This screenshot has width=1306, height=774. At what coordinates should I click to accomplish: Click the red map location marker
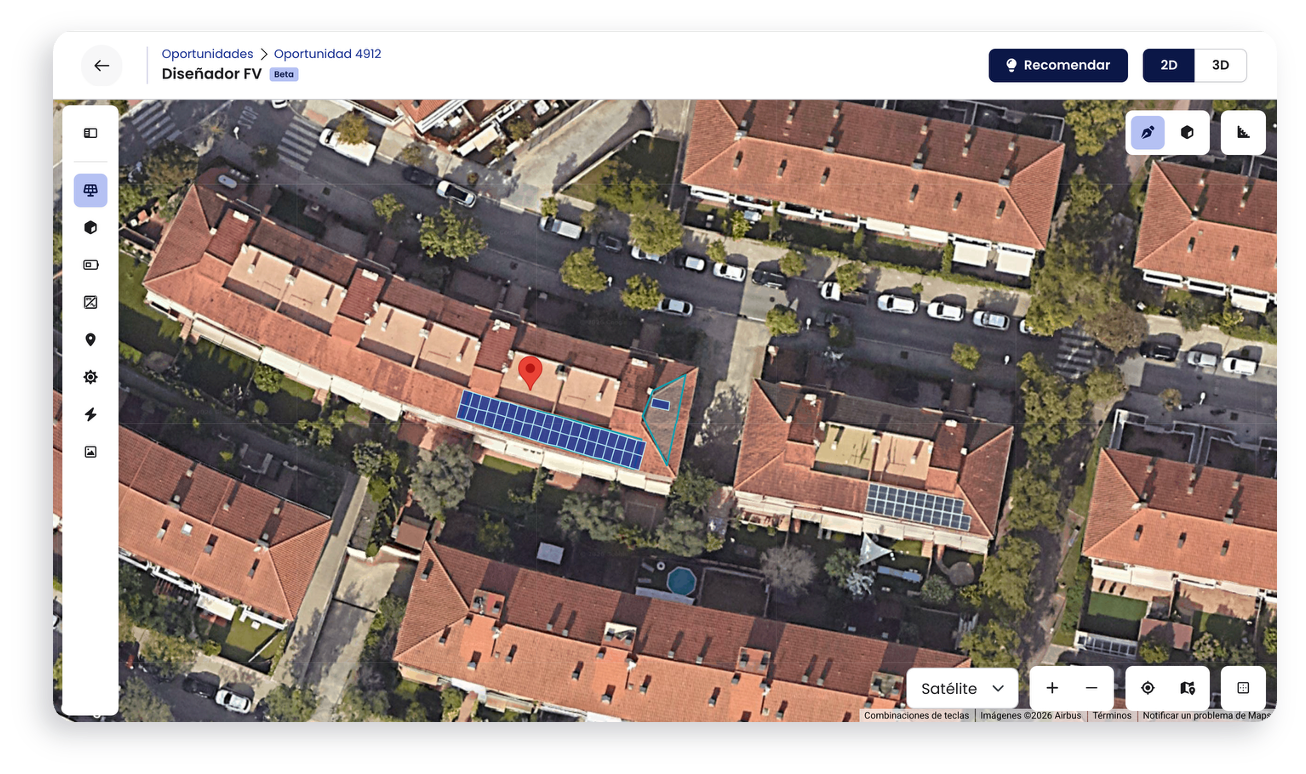tap(532, 373)
